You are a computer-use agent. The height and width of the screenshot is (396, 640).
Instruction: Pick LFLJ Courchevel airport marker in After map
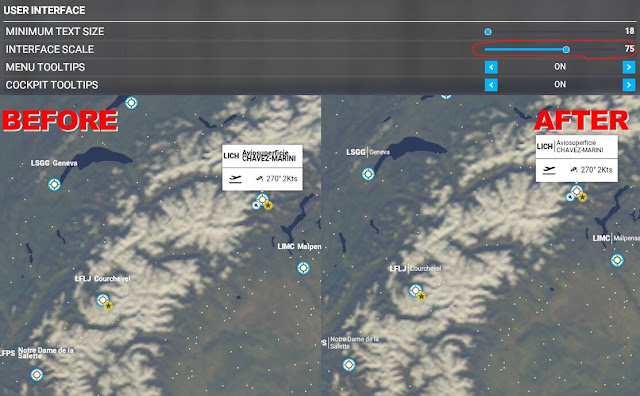tap(416, 290)
